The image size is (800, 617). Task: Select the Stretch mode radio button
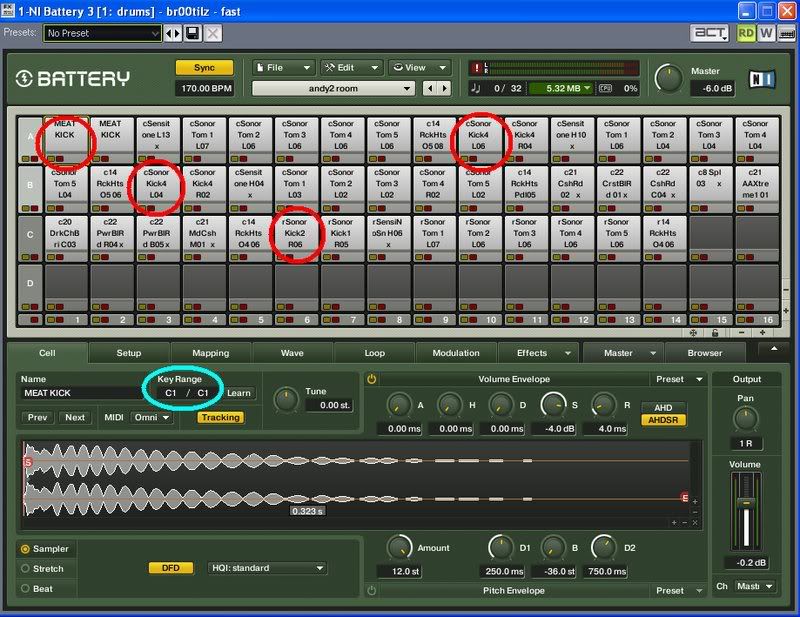pos(25,569)
